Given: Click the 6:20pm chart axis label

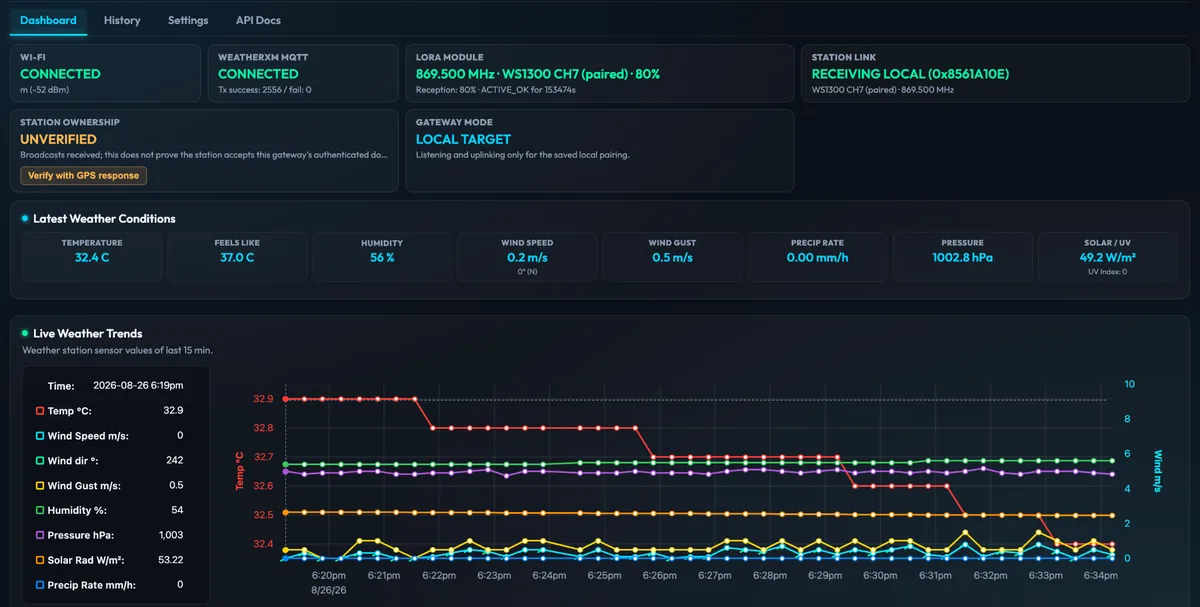Looking at the screenshot, I should [329, 576].
